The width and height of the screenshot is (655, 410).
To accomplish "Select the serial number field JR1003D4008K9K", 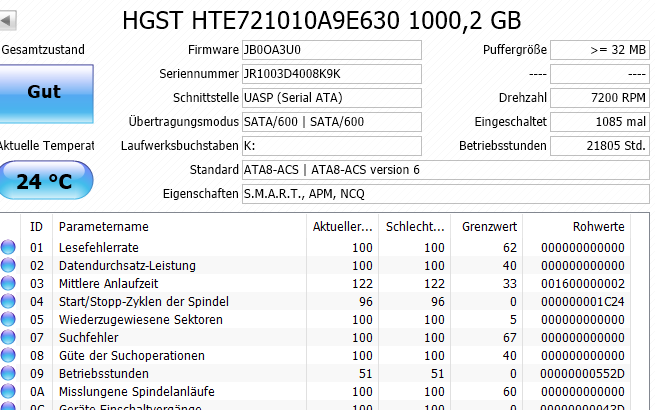I will pos(332,74).
